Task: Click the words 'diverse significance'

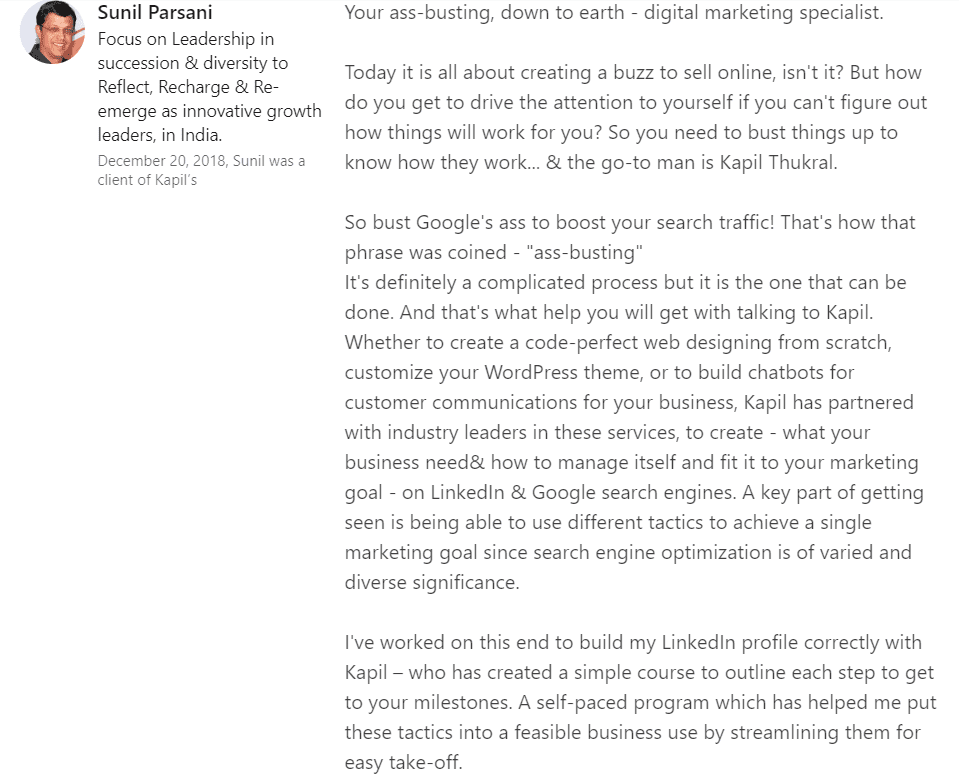Action: [x=432, y=582]
